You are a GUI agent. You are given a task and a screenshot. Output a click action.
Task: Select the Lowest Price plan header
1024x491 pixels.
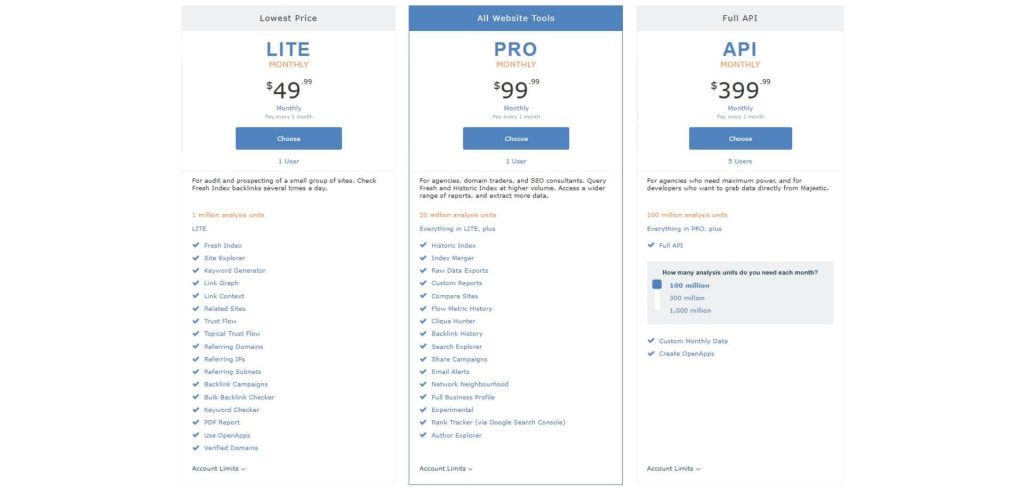point(288,18)
